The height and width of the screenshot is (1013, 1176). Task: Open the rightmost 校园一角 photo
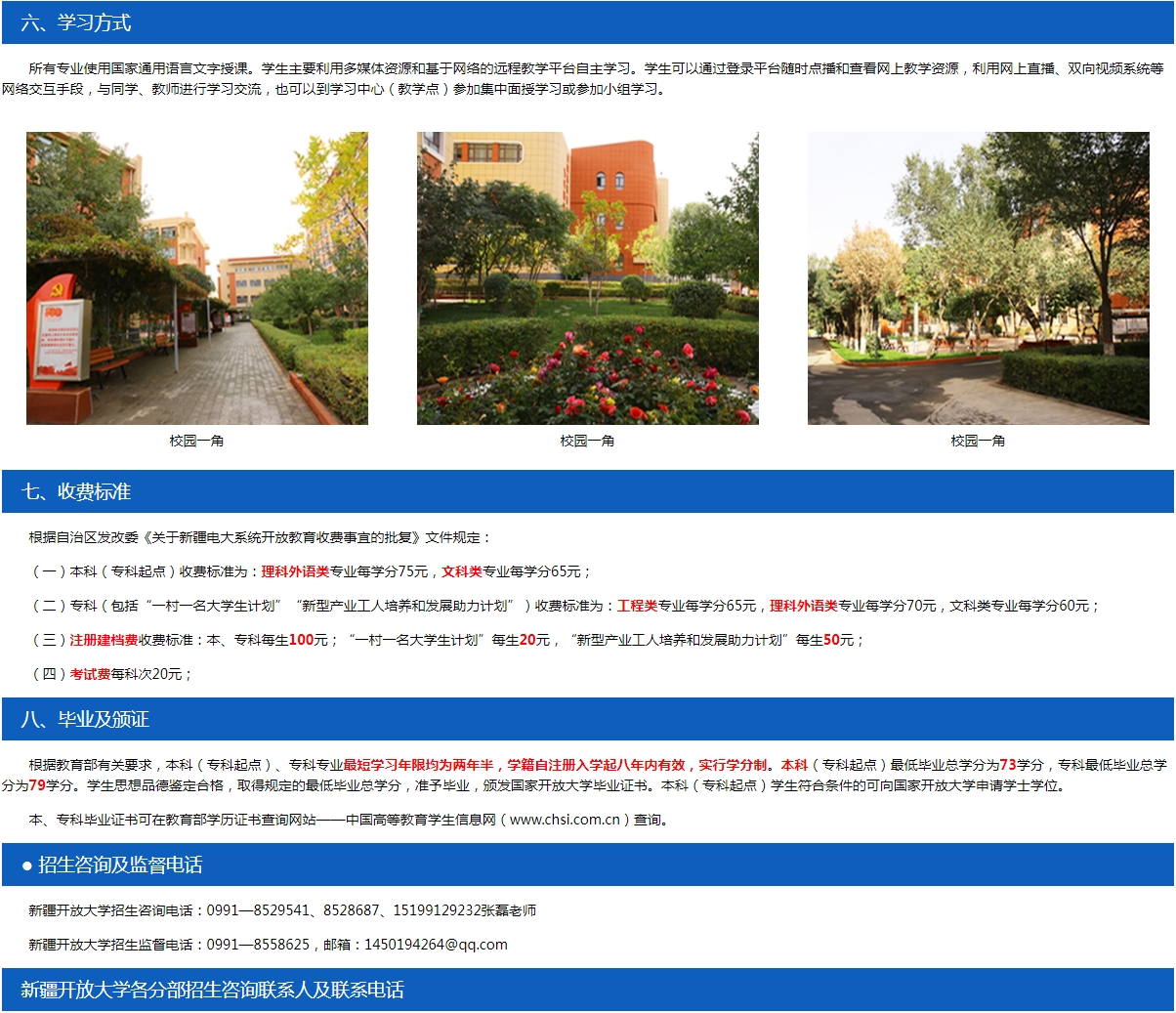click(977, 278)
